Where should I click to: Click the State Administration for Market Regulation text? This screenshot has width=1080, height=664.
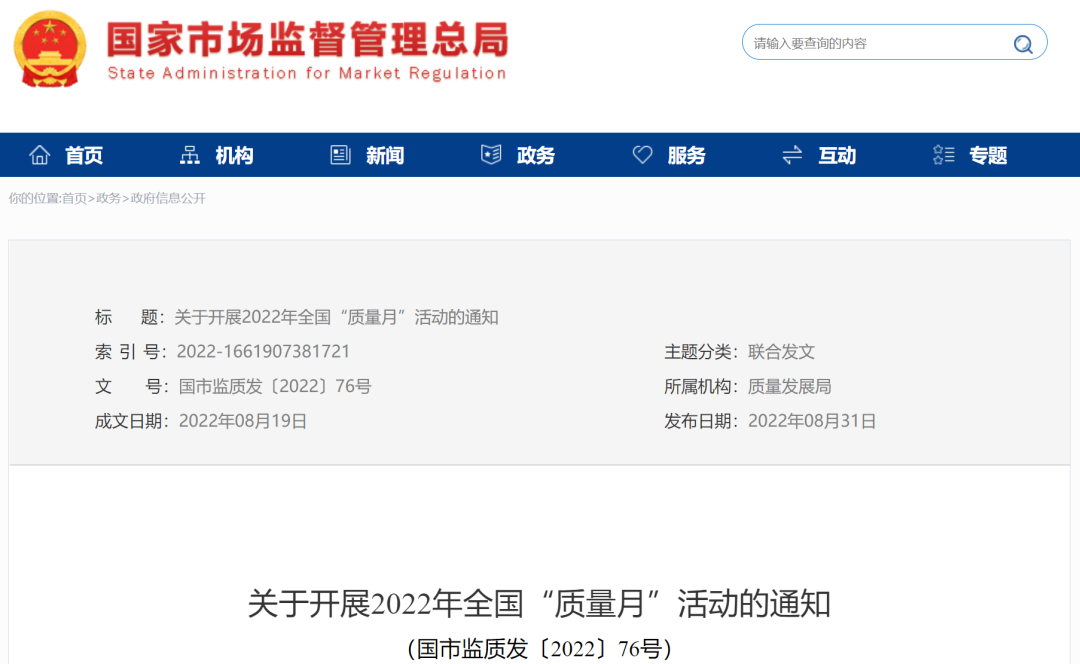[x=307, y=73]
